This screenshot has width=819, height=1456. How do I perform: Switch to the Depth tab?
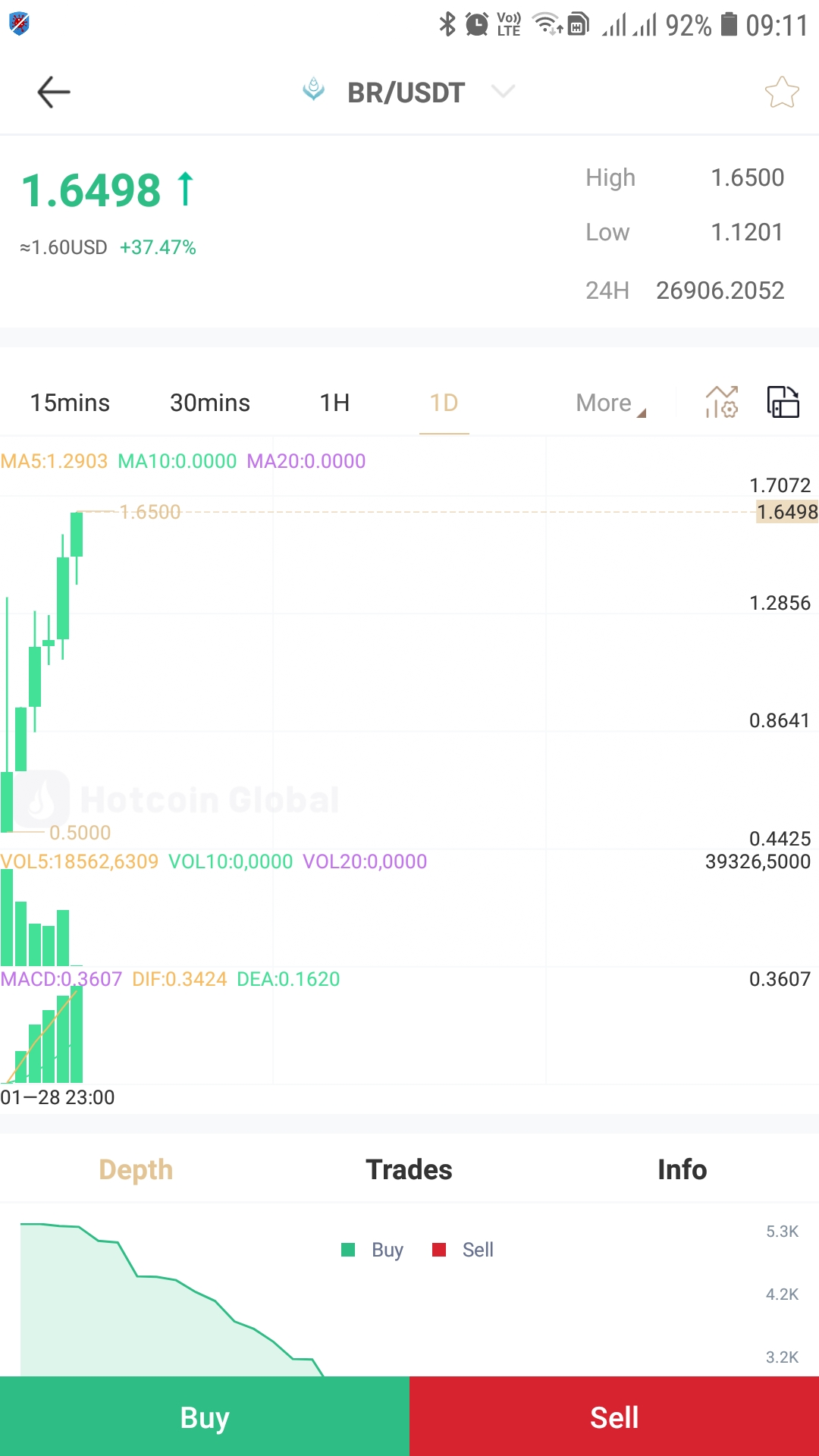click(136, 1170)
